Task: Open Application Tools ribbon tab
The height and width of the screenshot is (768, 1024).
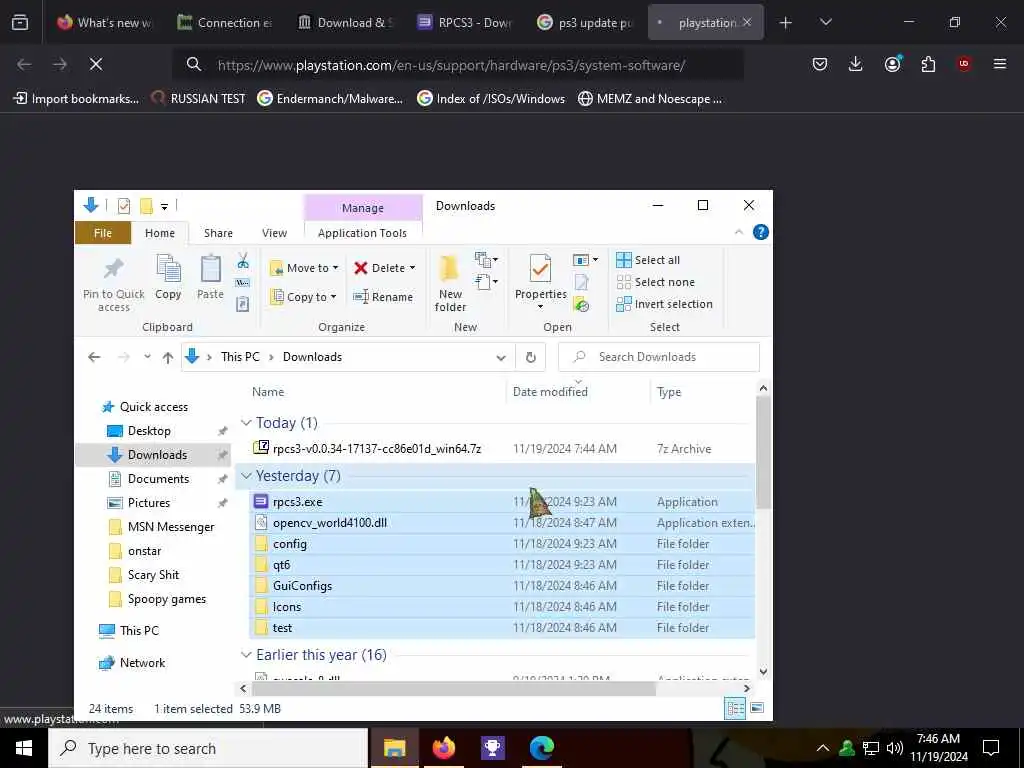Action: [362, 233]
